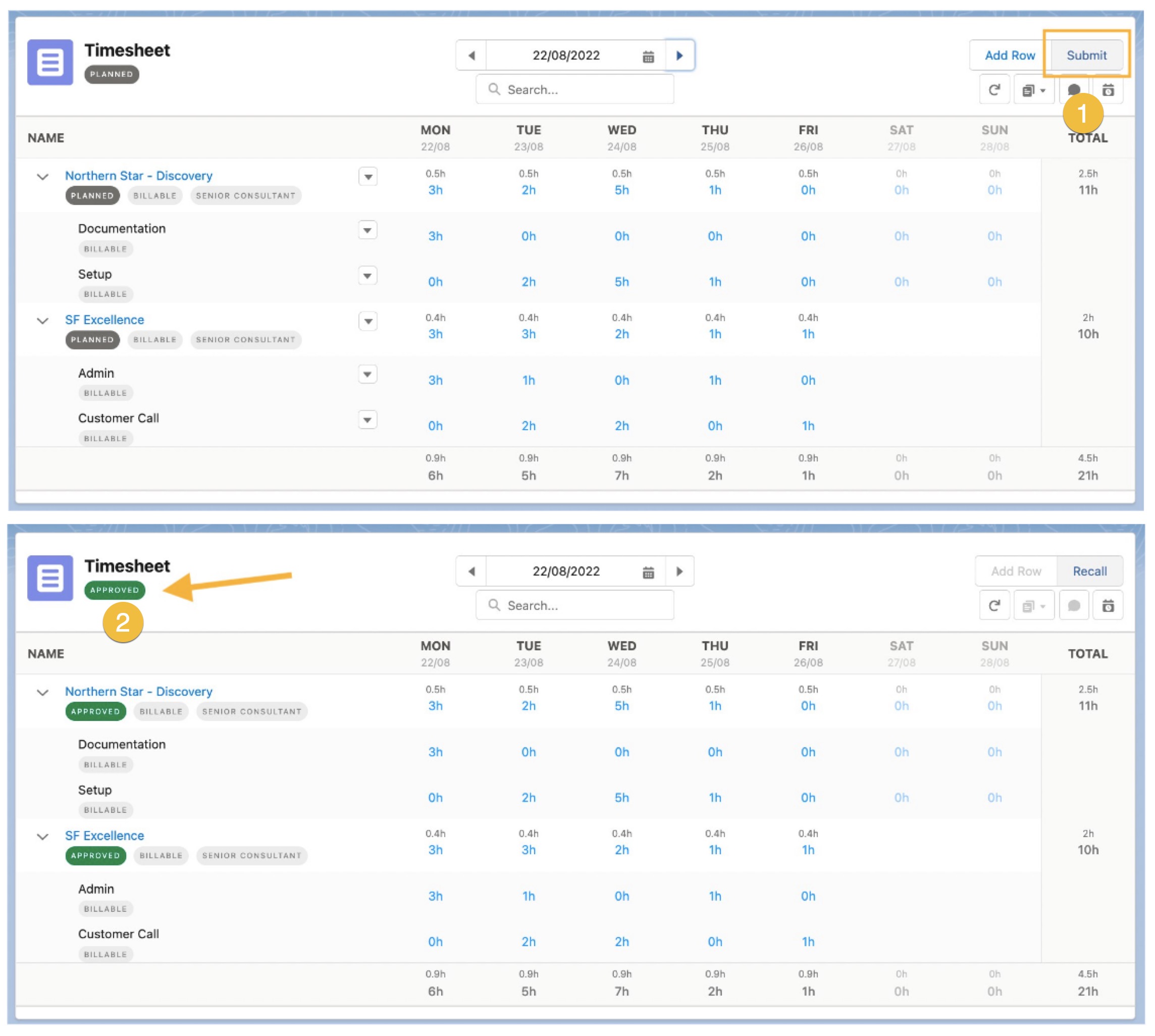
Task: Click refresh icon in approved timesheet
Action: [x=994, y=606]
